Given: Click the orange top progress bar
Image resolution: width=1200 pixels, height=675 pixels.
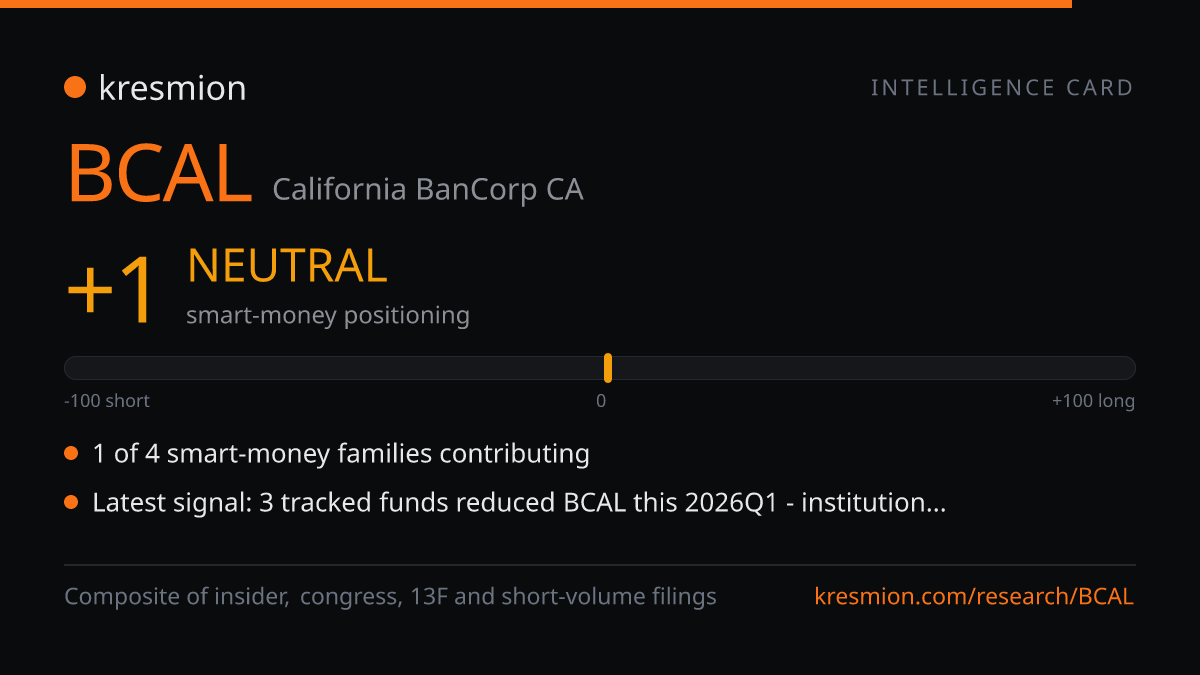Looking at the screenshot, I should [536, 4].
